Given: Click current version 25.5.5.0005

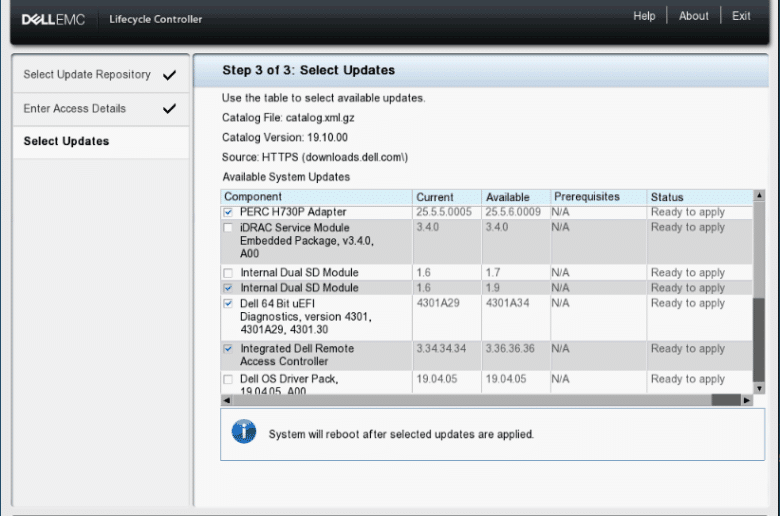Looking at the screenshot, I should click(x=444, y=212).
